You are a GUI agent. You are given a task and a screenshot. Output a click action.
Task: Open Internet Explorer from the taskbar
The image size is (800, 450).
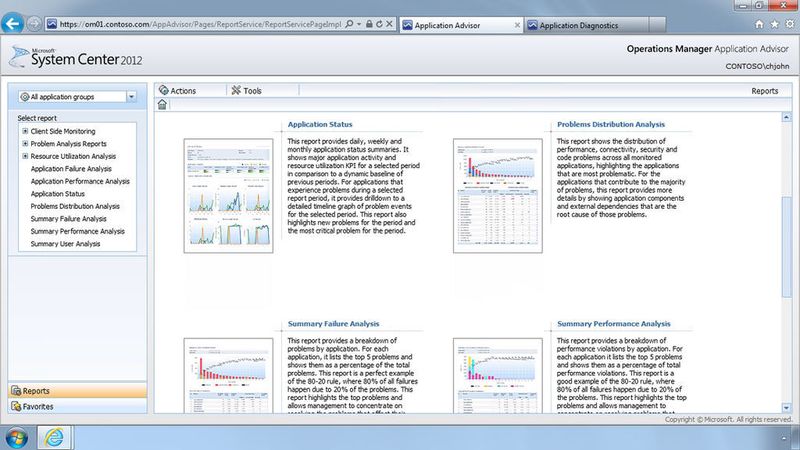[54, 438]
